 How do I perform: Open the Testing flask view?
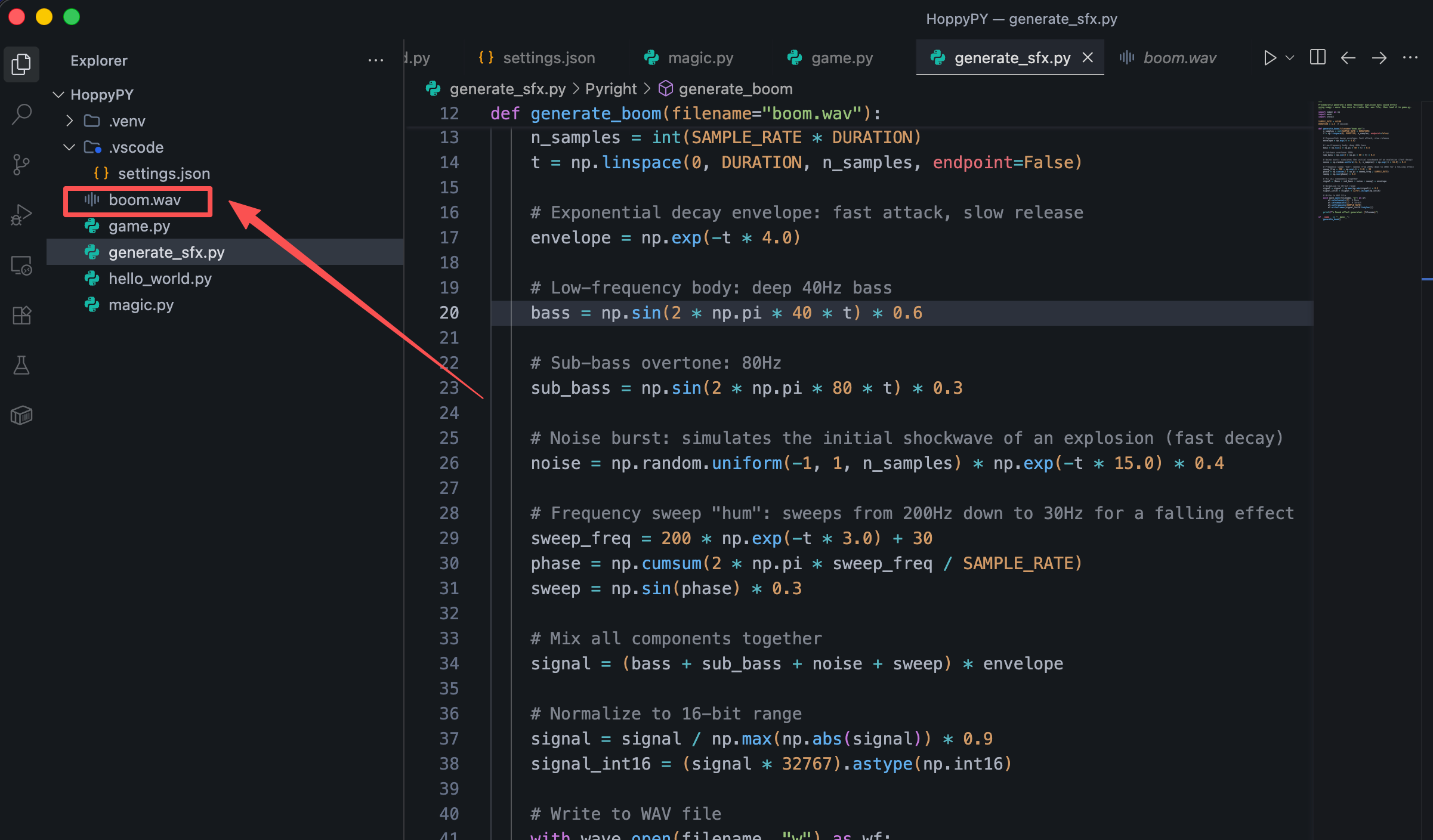(x=21, y=365)
